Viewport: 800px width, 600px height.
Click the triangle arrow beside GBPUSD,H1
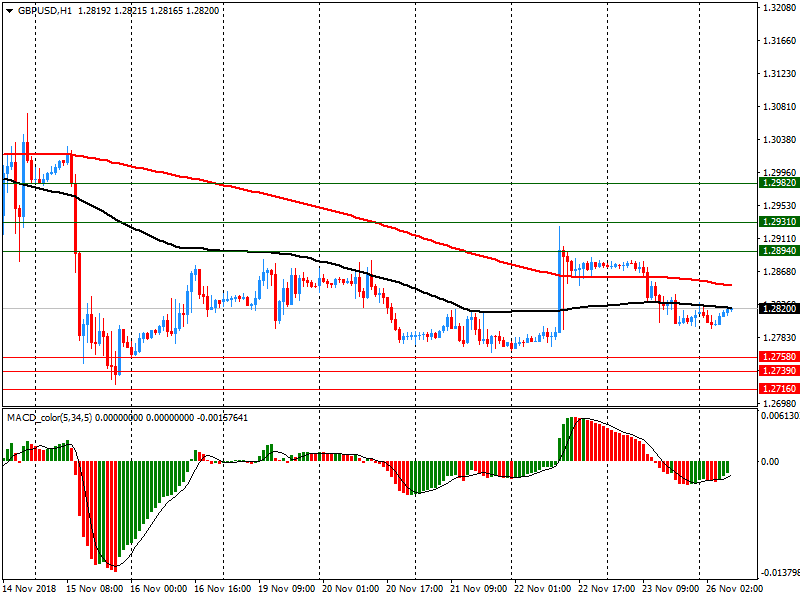pos(8,10)
